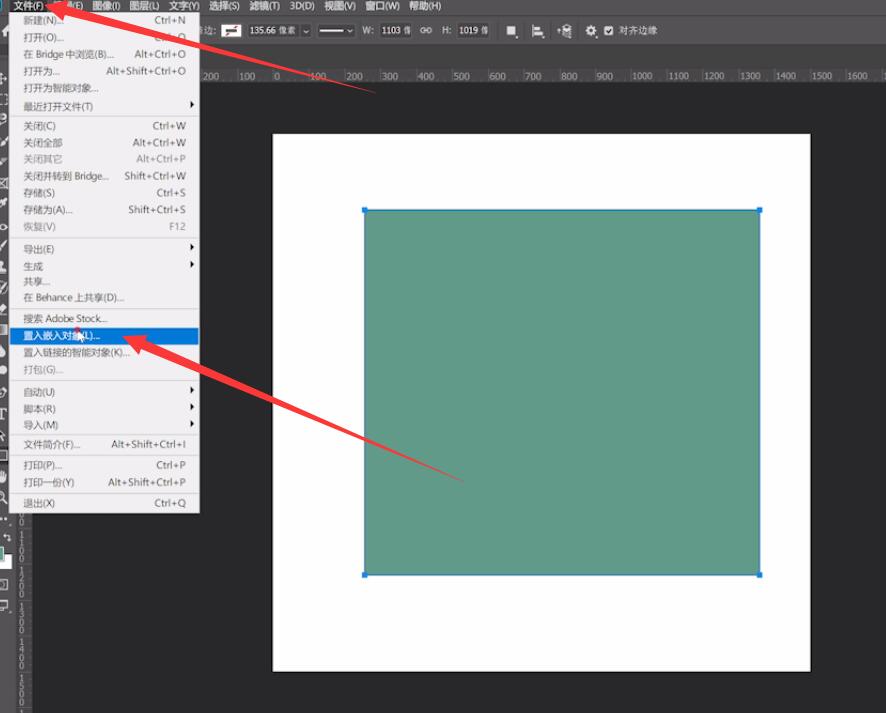Choose 在 Bridge 中浏览(B)... item
Image resolution: width=886 pixels, height=713 pixels.
tap(105, 54)
